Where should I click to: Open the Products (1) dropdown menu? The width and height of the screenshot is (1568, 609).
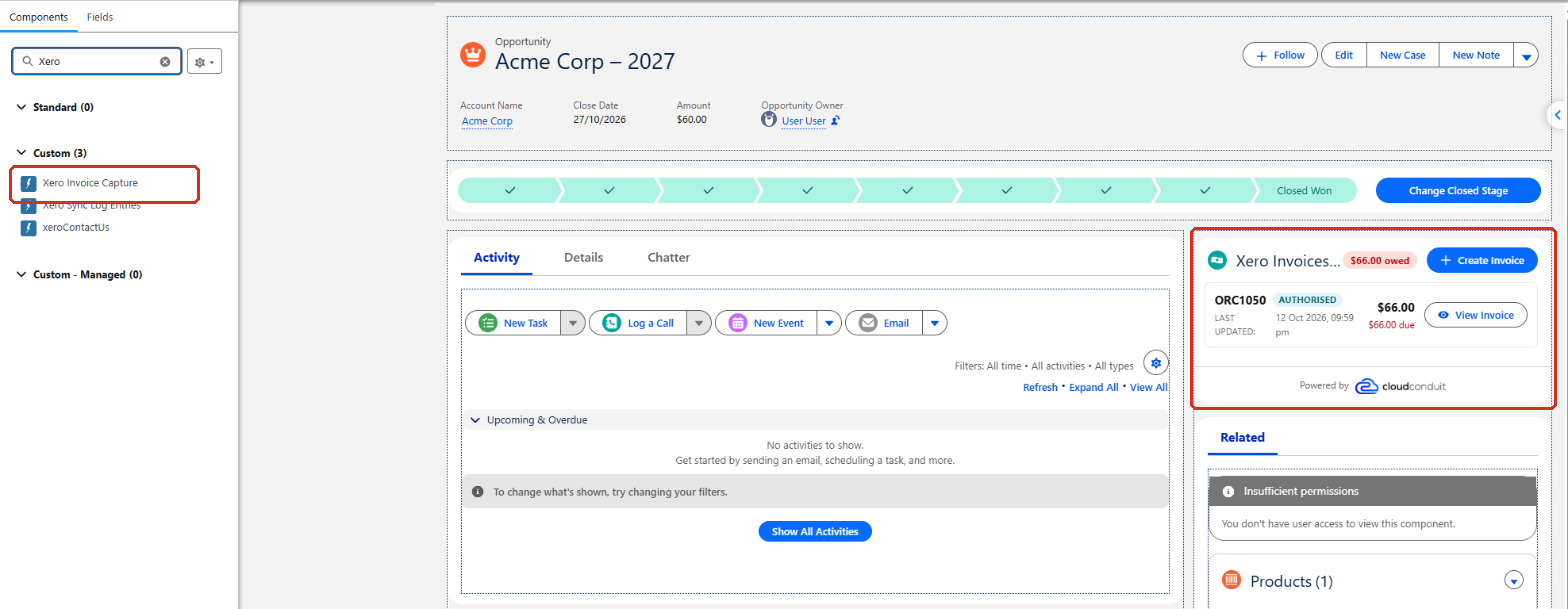pos(1513,581)
